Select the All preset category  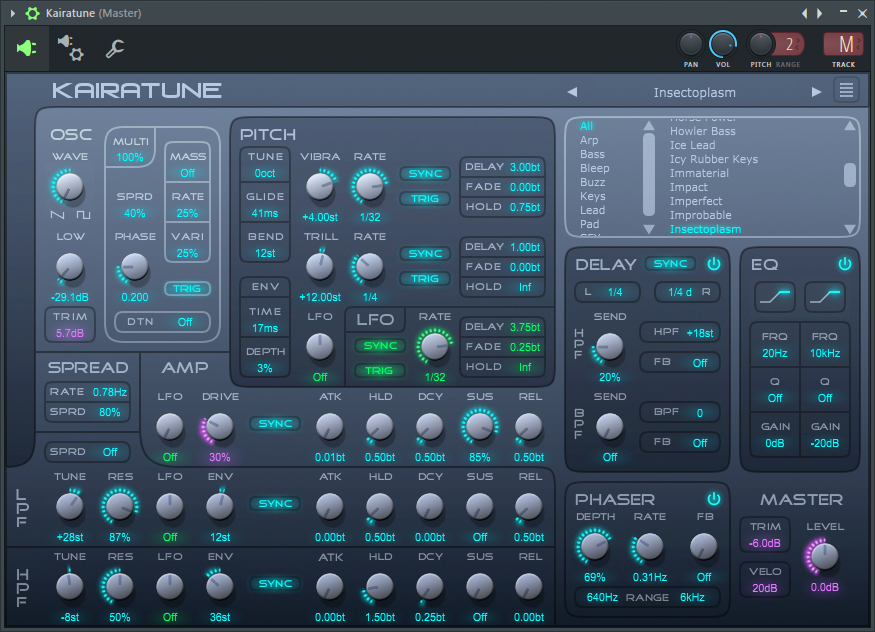pos(586,126)
